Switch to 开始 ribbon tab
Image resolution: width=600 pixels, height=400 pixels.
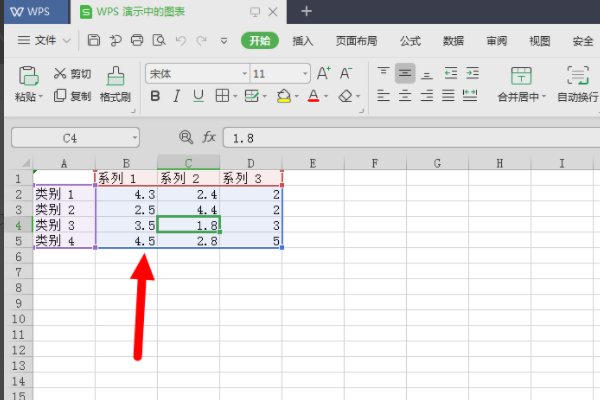coord(260,40)
